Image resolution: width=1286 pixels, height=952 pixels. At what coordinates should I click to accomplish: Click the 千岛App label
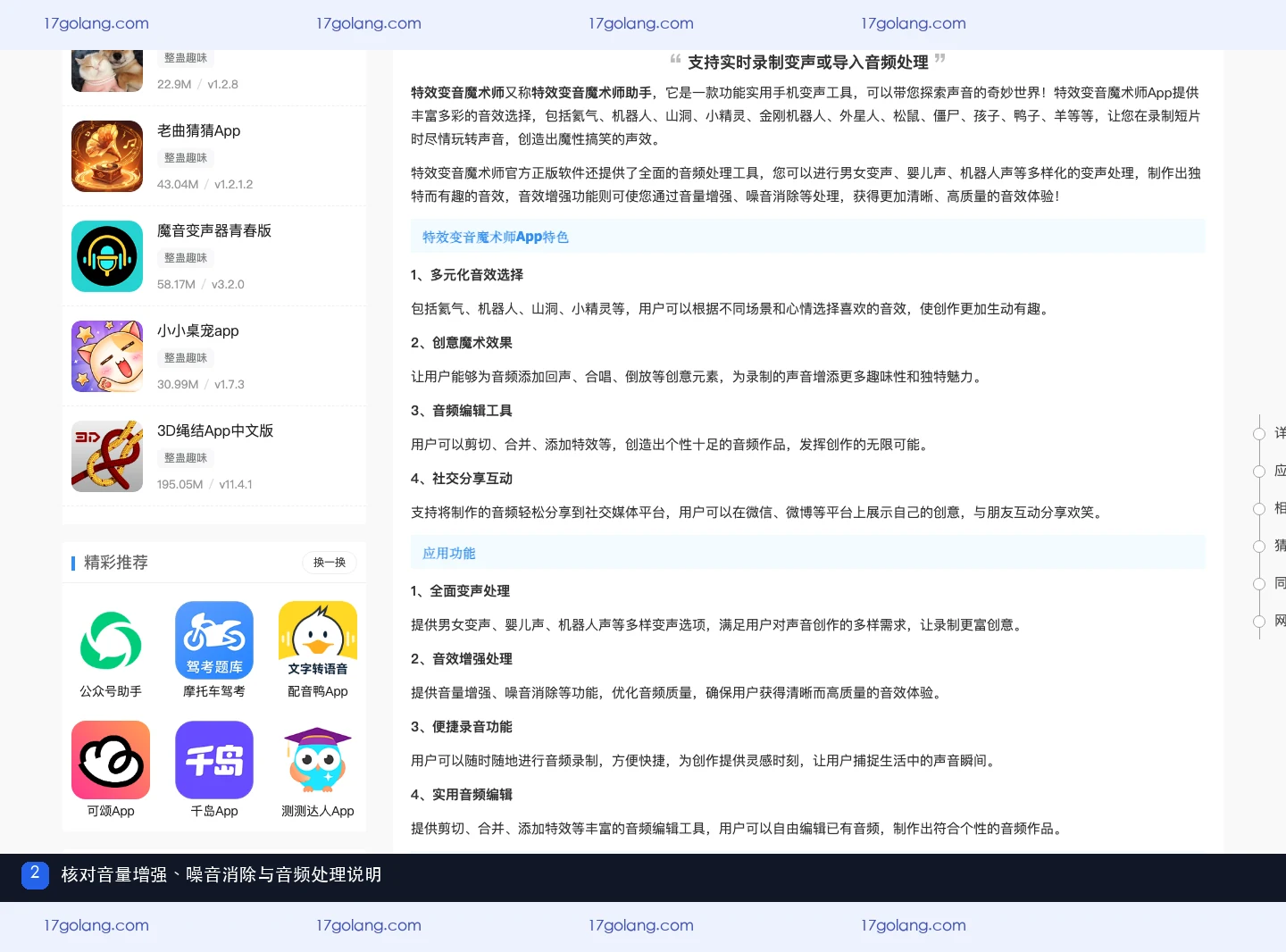[214, 811]
